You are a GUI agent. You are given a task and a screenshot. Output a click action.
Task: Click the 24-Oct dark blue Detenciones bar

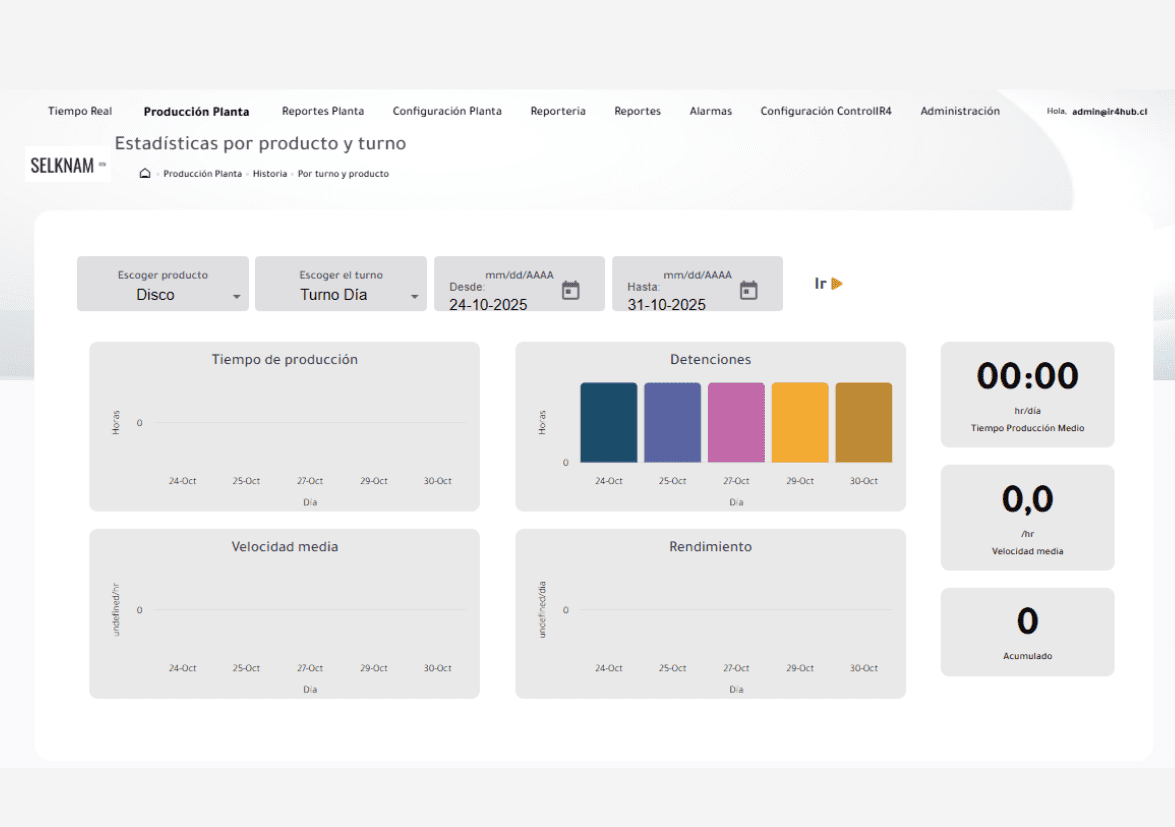(608, 422)
